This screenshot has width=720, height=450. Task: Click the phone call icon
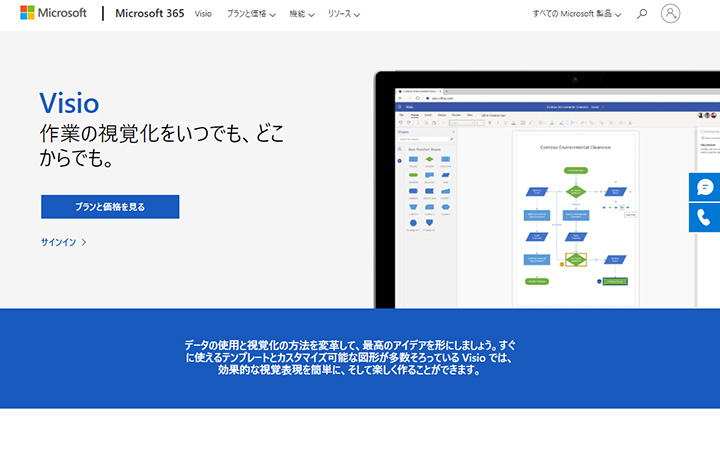point(704,218)
